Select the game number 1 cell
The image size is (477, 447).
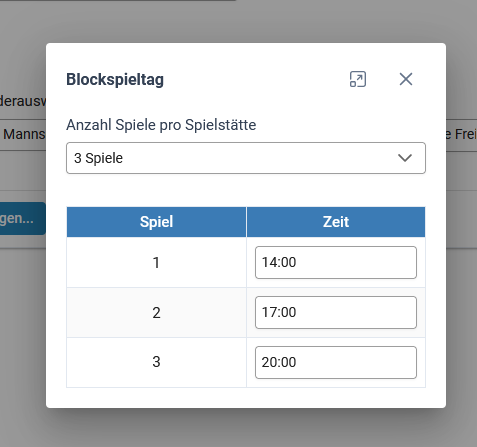pyautogui.click(x=156, y=263)
